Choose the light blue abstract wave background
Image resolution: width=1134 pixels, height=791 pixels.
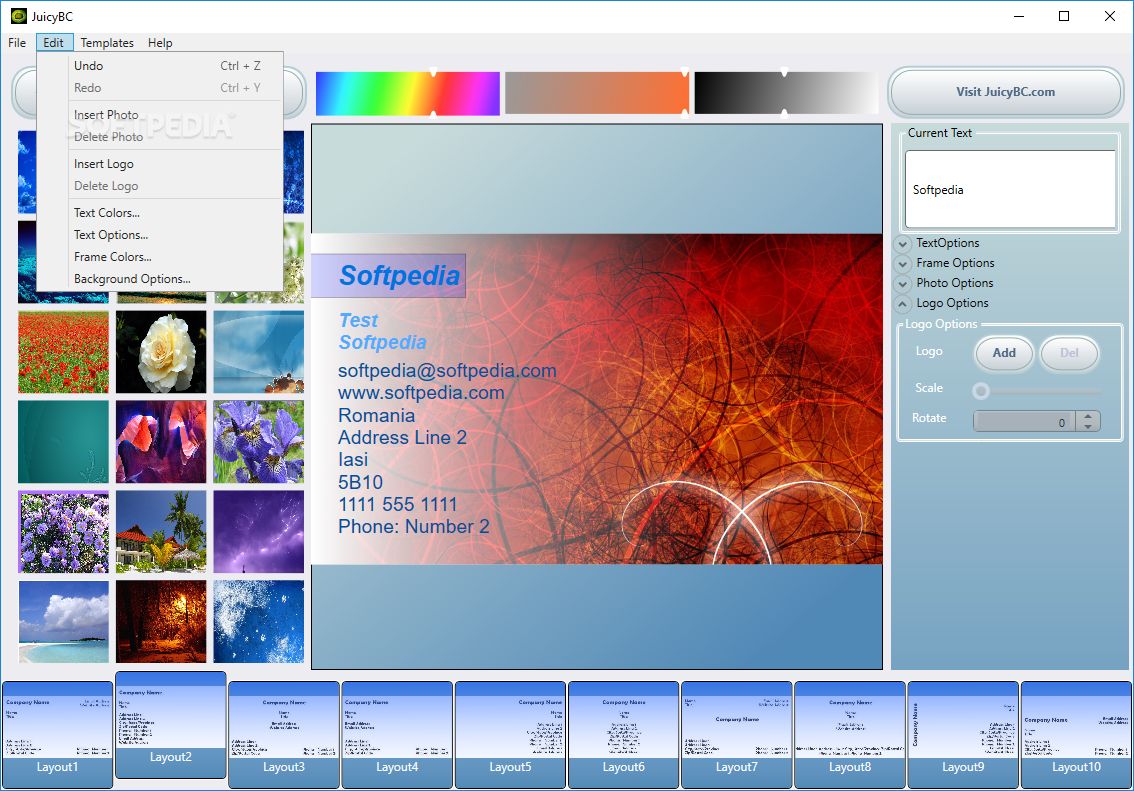pos(259,352)
